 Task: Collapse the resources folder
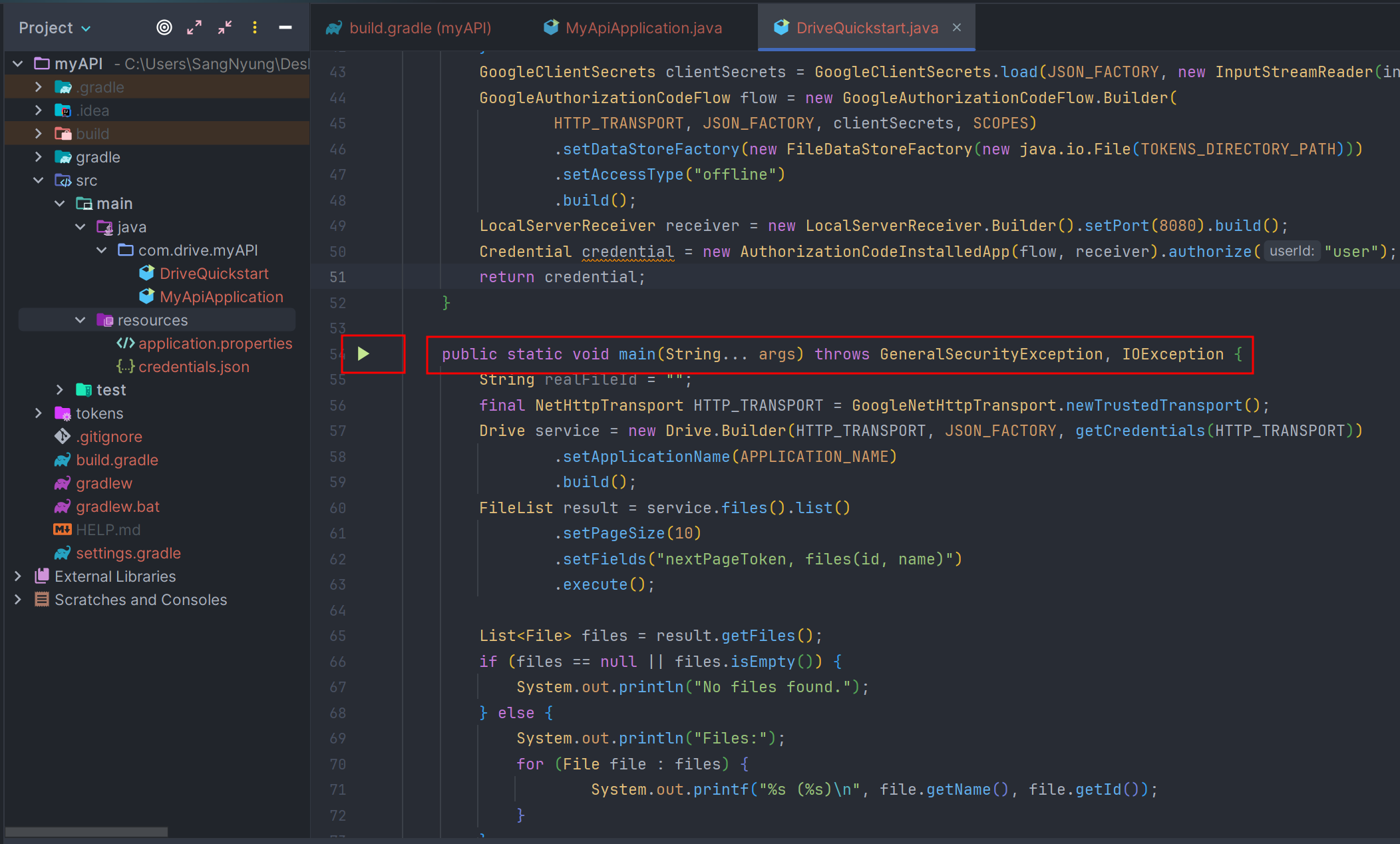pyautogui.click(x=81, y=320)
